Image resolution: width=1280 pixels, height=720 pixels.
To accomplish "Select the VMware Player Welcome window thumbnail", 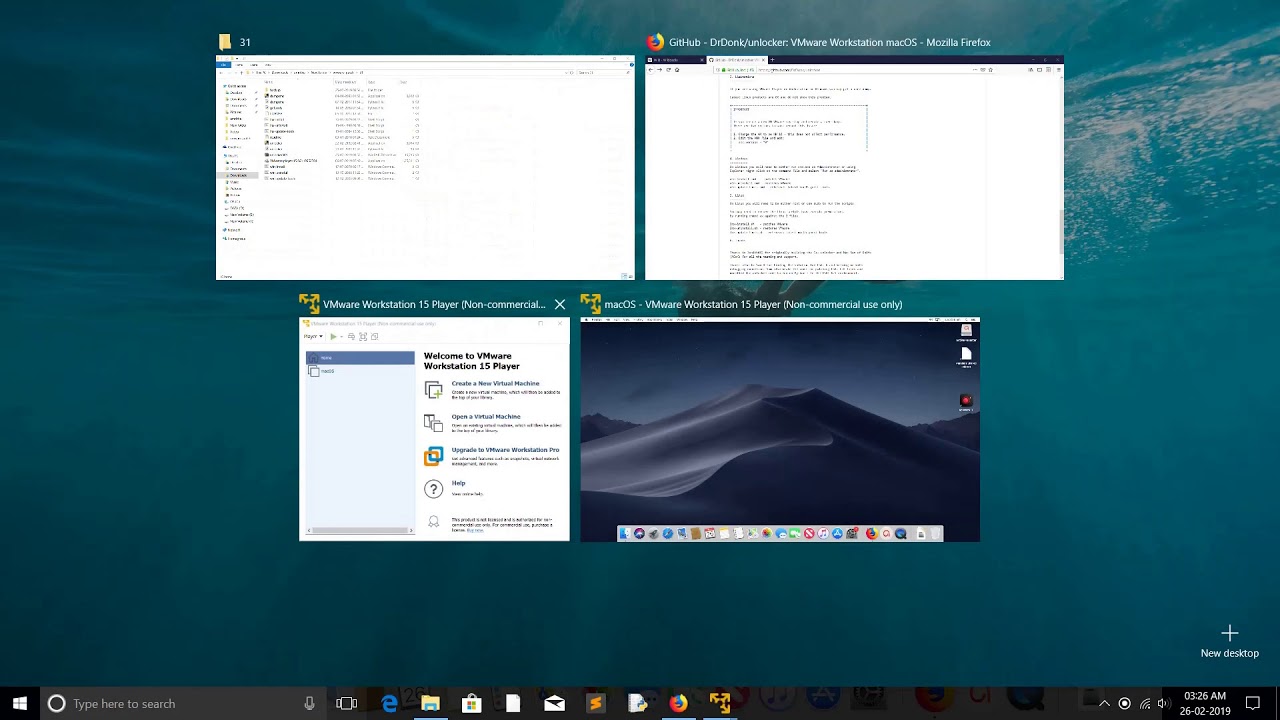I will point(434,429).
